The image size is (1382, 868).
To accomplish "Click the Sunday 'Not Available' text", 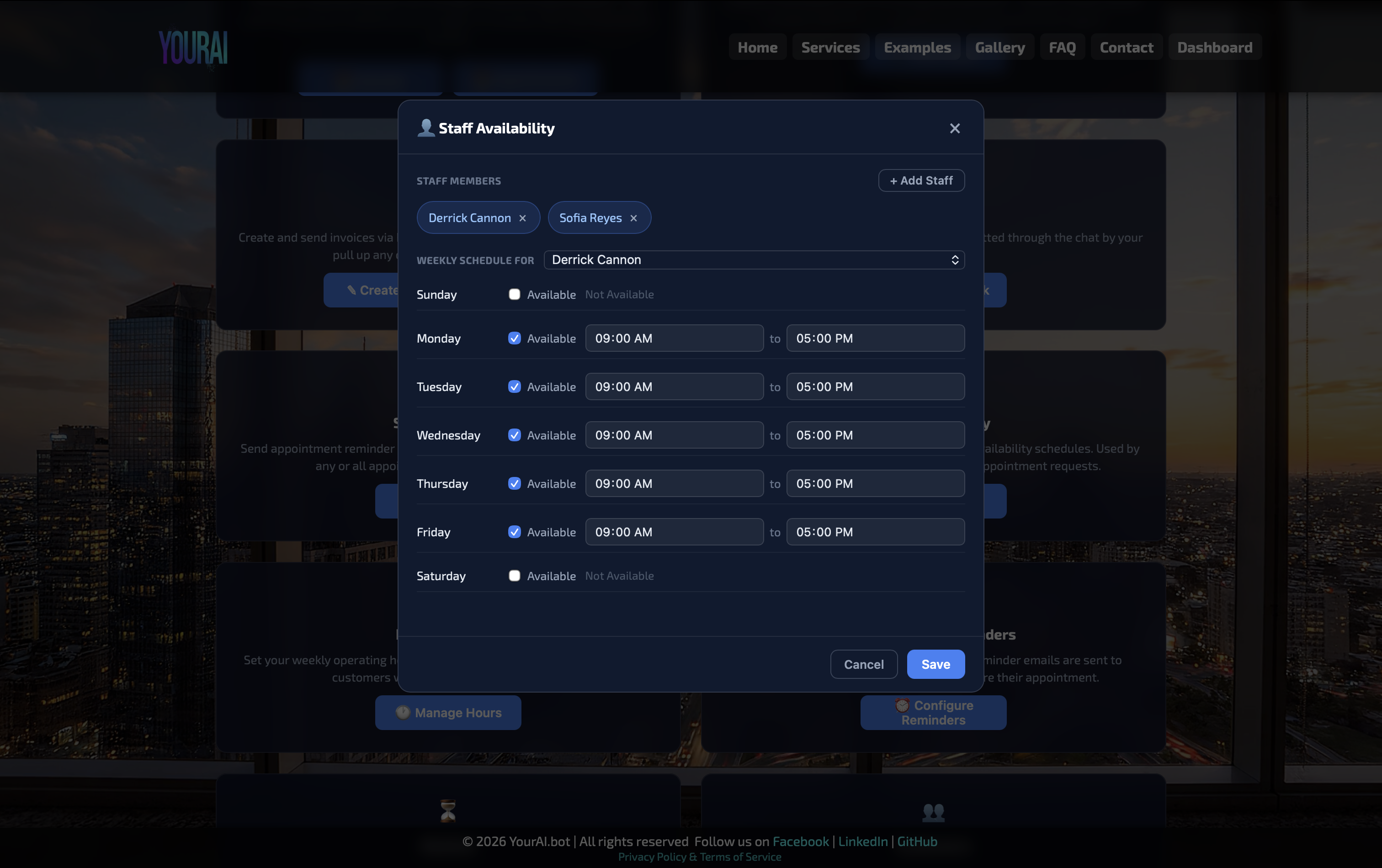I will pyautogui.click(x=619, y=294).
